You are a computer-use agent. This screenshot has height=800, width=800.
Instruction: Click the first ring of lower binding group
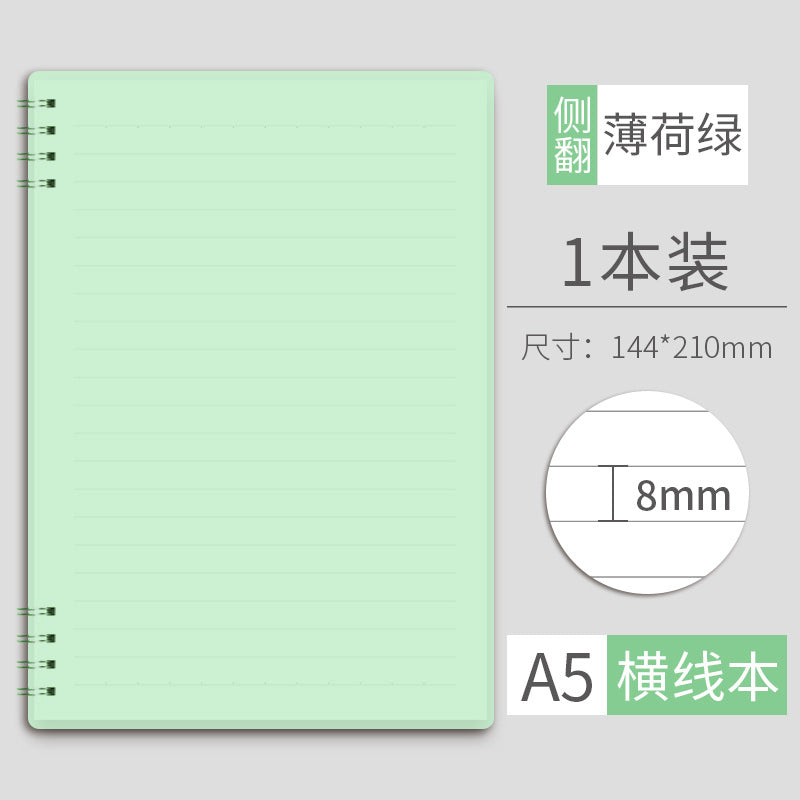(36, 611)
